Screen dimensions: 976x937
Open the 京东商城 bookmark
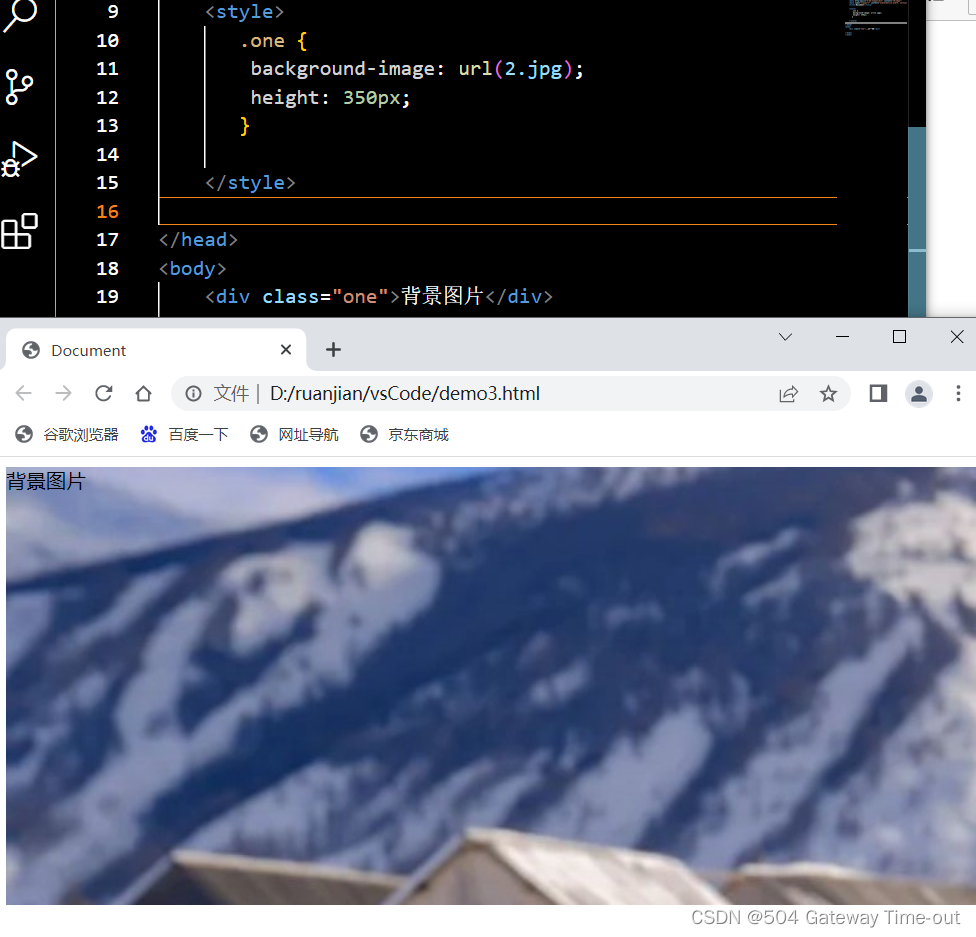[404, 435]
